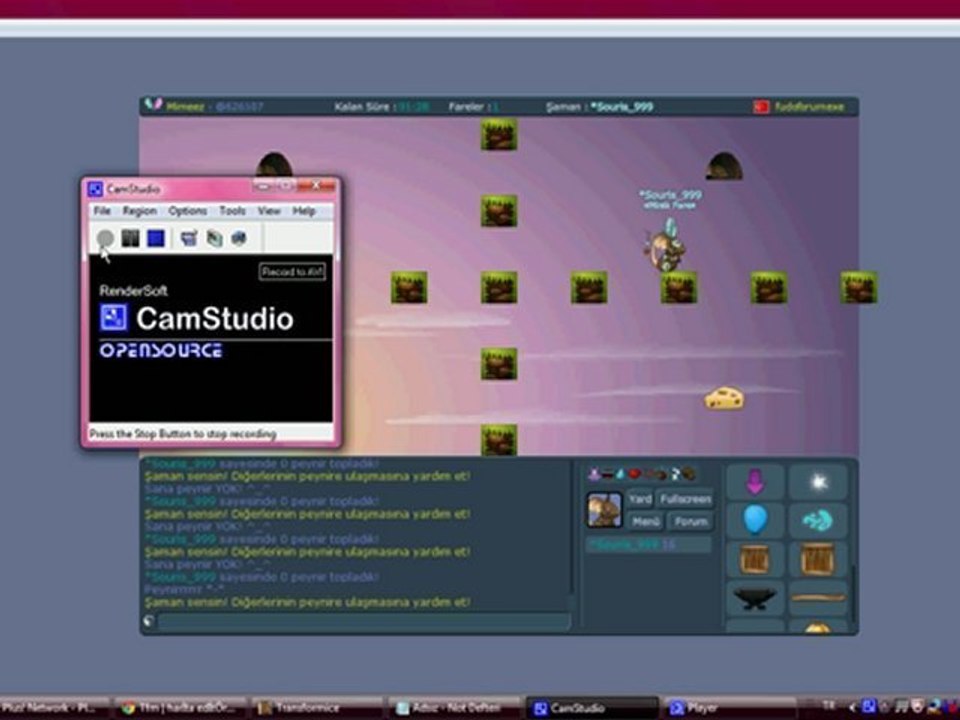Switch to CamStudio taskbar button
Viewport: 960px width, 720px height.
(591, 708)
